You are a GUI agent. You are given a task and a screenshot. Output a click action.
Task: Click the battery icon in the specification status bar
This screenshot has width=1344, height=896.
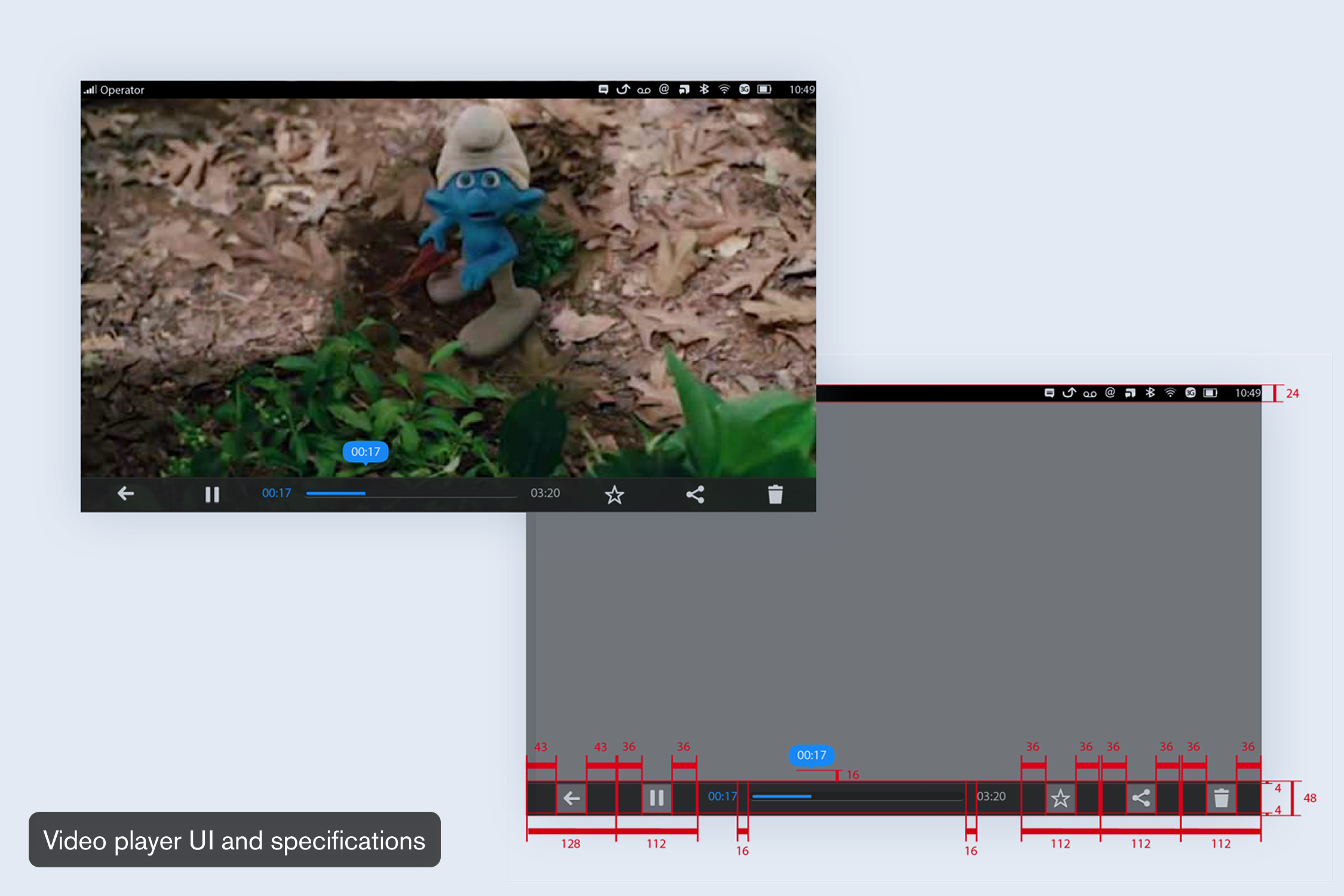[1211, 392]
